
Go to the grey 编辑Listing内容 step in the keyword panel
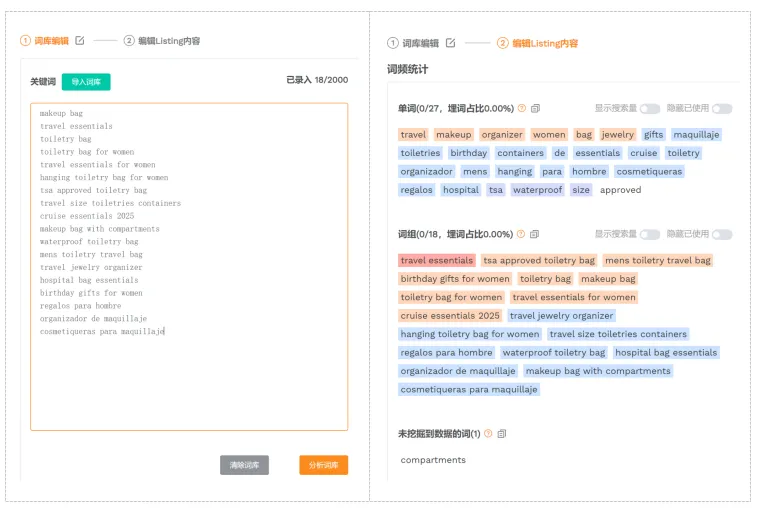coord(162,41)
